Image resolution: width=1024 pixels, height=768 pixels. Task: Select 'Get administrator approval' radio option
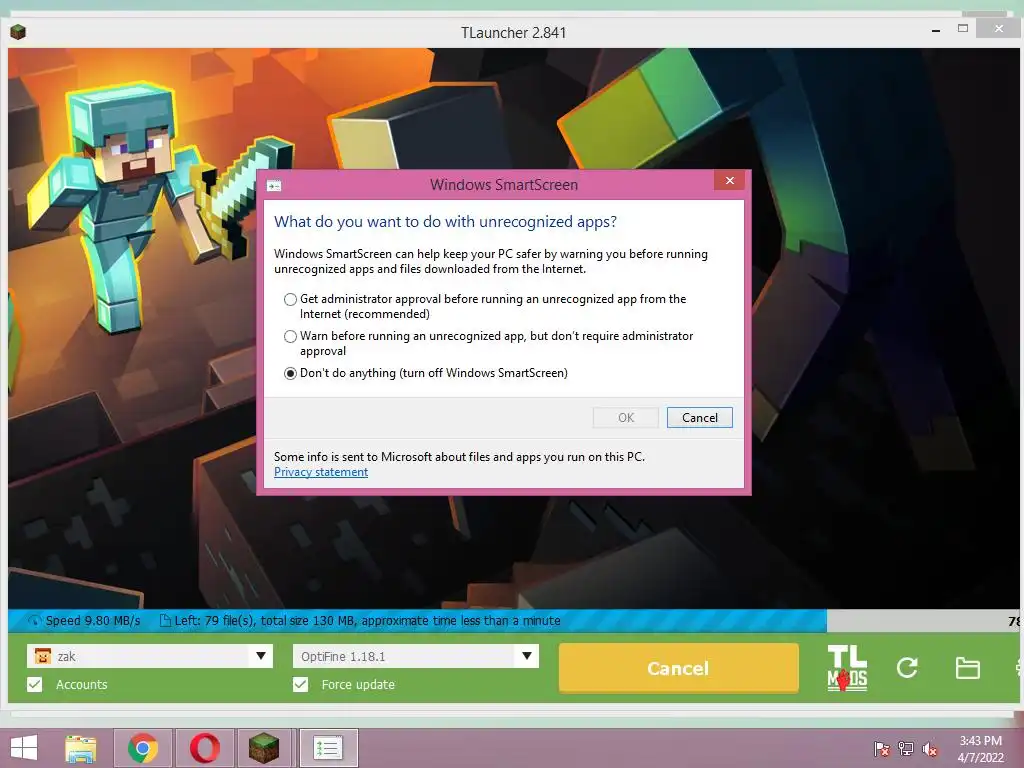291,299
